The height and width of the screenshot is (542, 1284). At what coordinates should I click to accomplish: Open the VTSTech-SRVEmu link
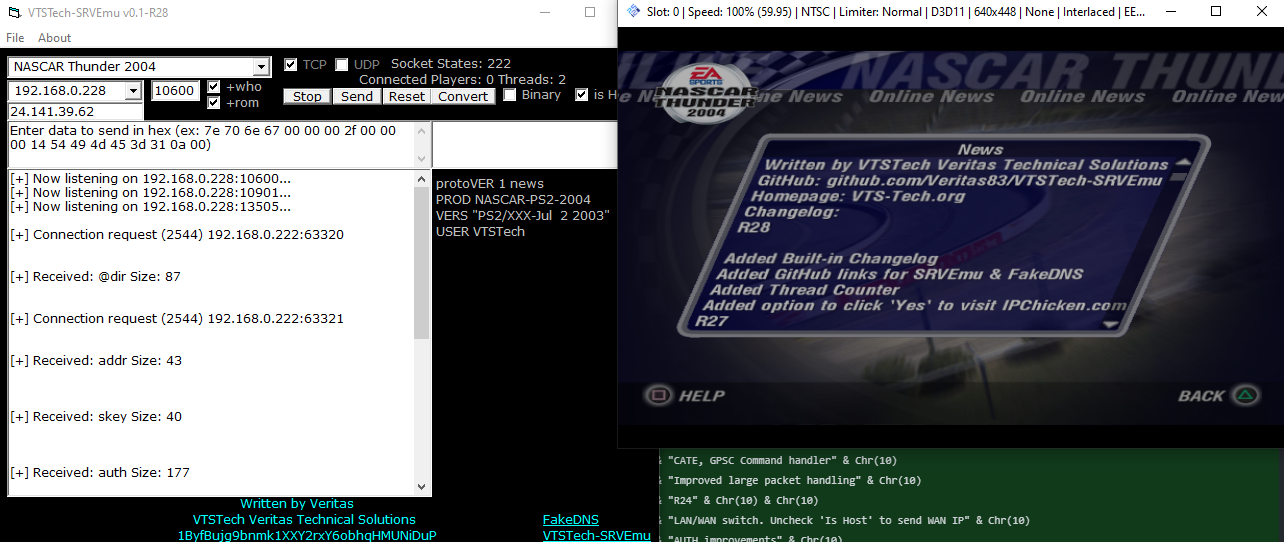coord(597,535)
